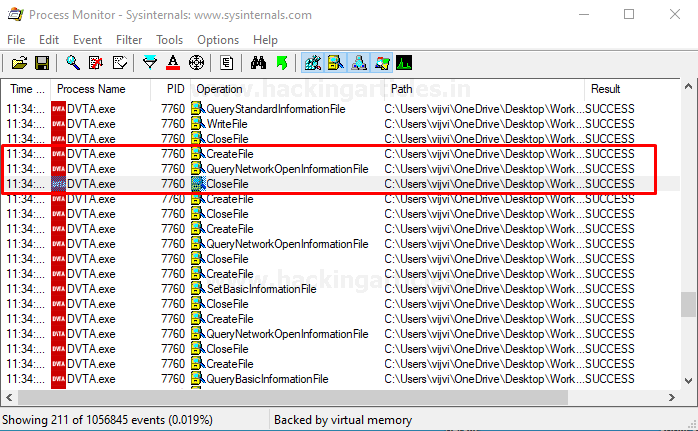Click the vertical scrollbar up arrow
Viewport: 698px width, 431px height.
click(x=688, y=86)
